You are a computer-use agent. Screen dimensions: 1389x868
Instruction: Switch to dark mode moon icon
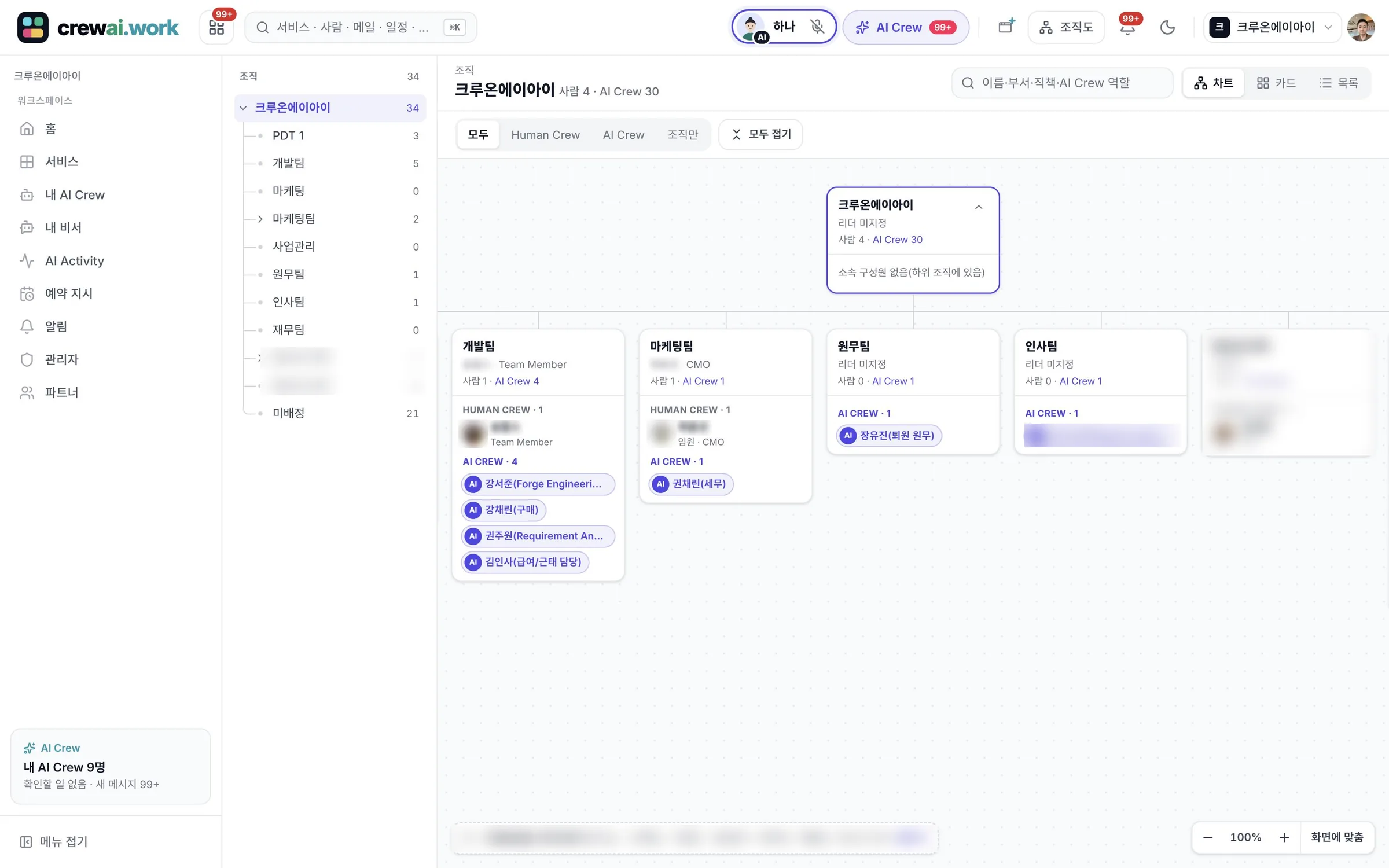[1167, 27]
